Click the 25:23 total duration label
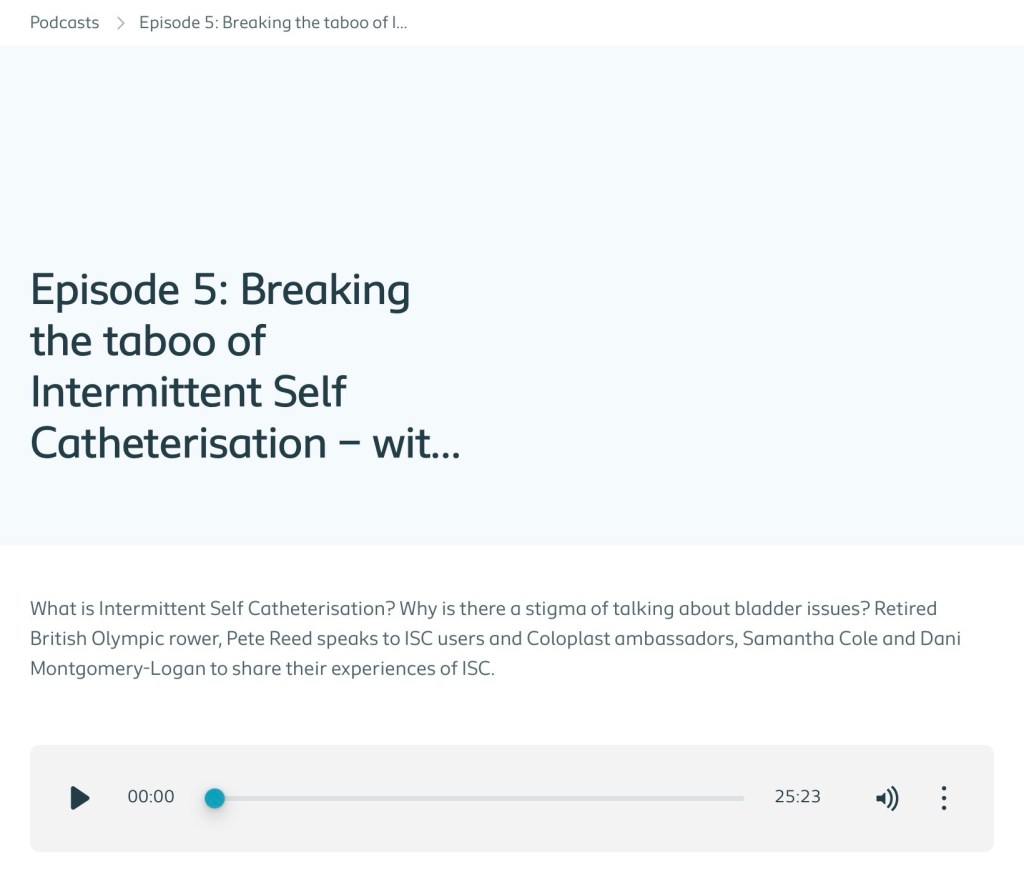1024x894 pixels. coord(797,797)
